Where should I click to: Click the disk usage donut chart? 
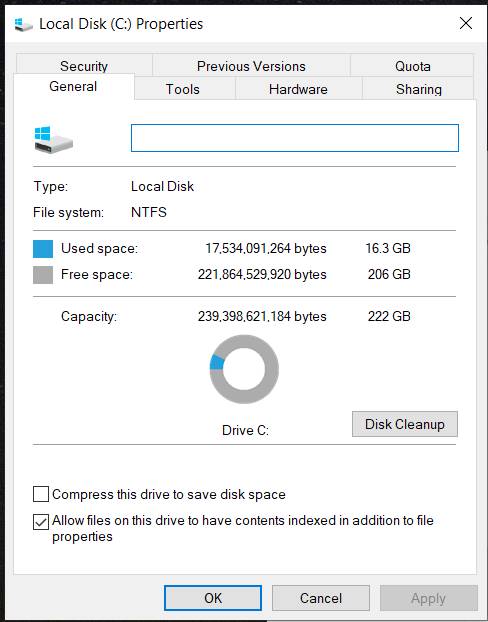click(x=244, y=369)
